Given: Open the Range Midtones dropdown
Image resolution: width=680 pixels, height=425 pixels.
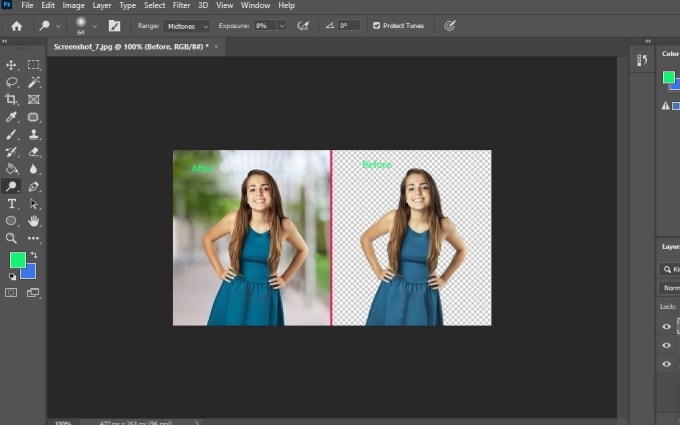Looking at the screenshot, I should [186, 26].
